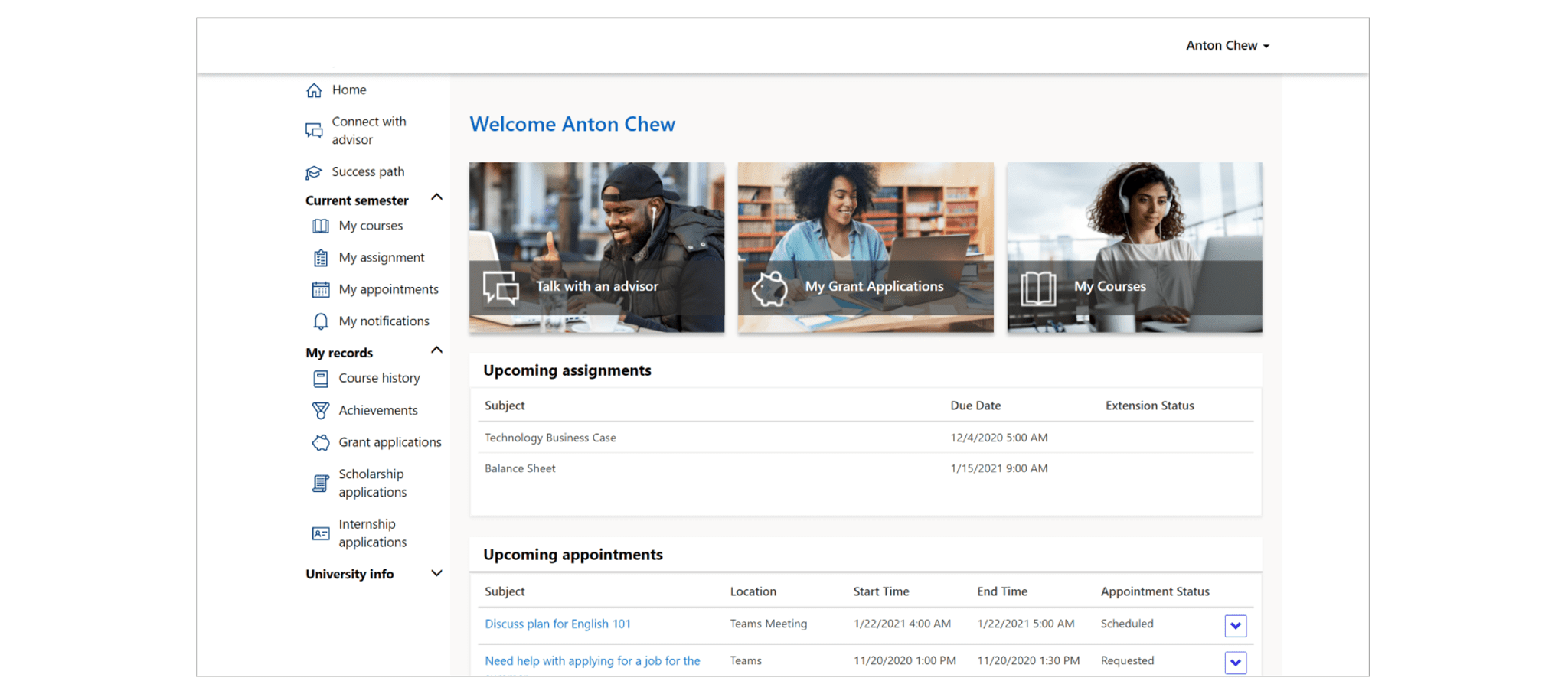The image size is (1568, 694).
Task: Click the Grant applications piggy bank icon
Action: 321,443
